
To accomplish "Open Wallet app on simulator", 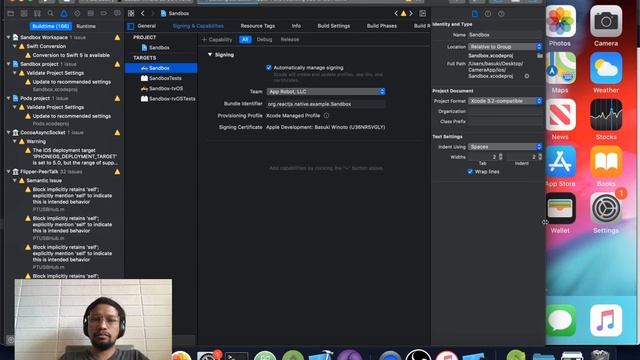I will tap(560, 209).
